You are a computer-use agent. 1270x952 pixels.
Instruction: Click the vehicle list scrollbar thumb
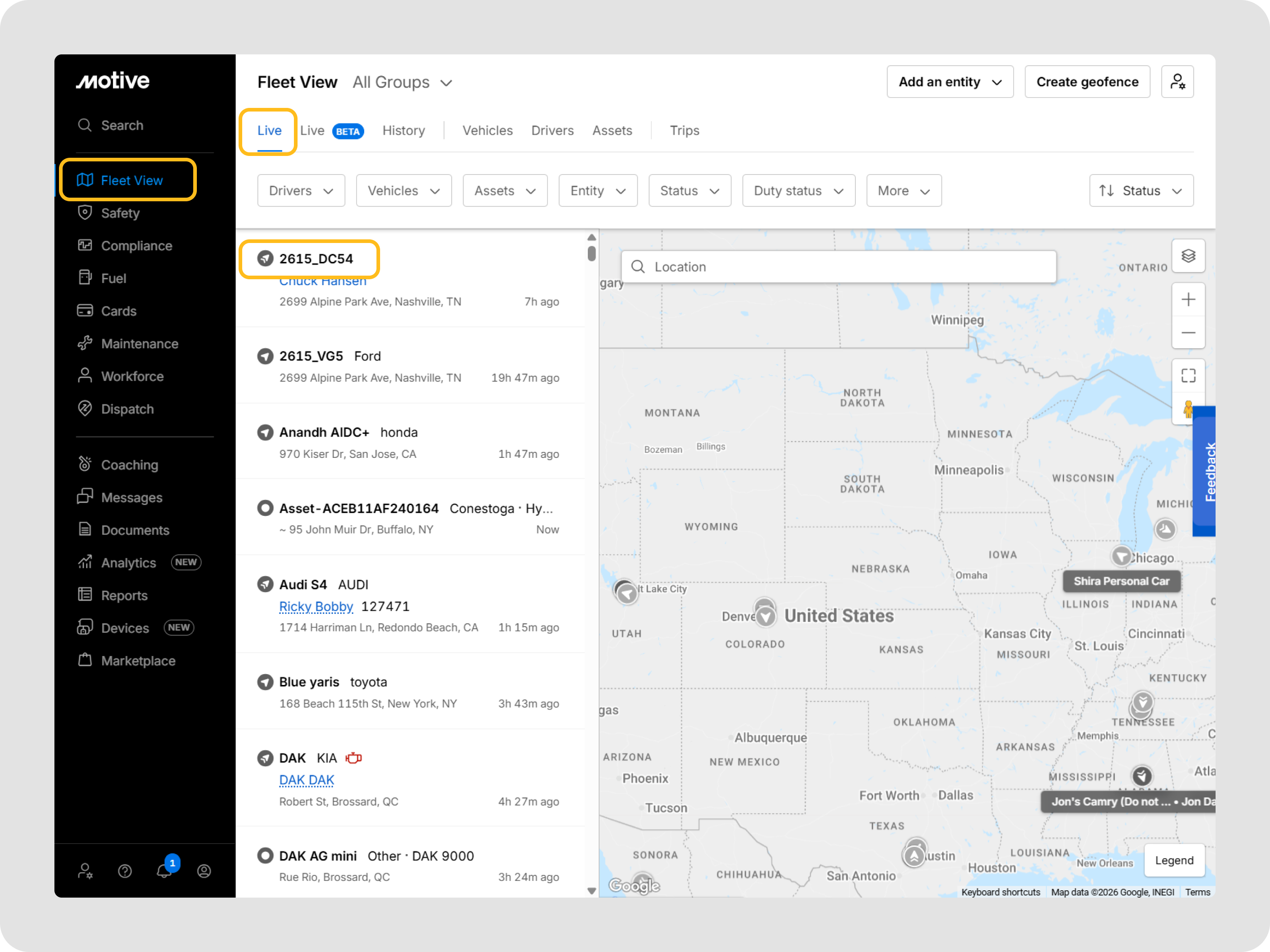click(591, 253)
